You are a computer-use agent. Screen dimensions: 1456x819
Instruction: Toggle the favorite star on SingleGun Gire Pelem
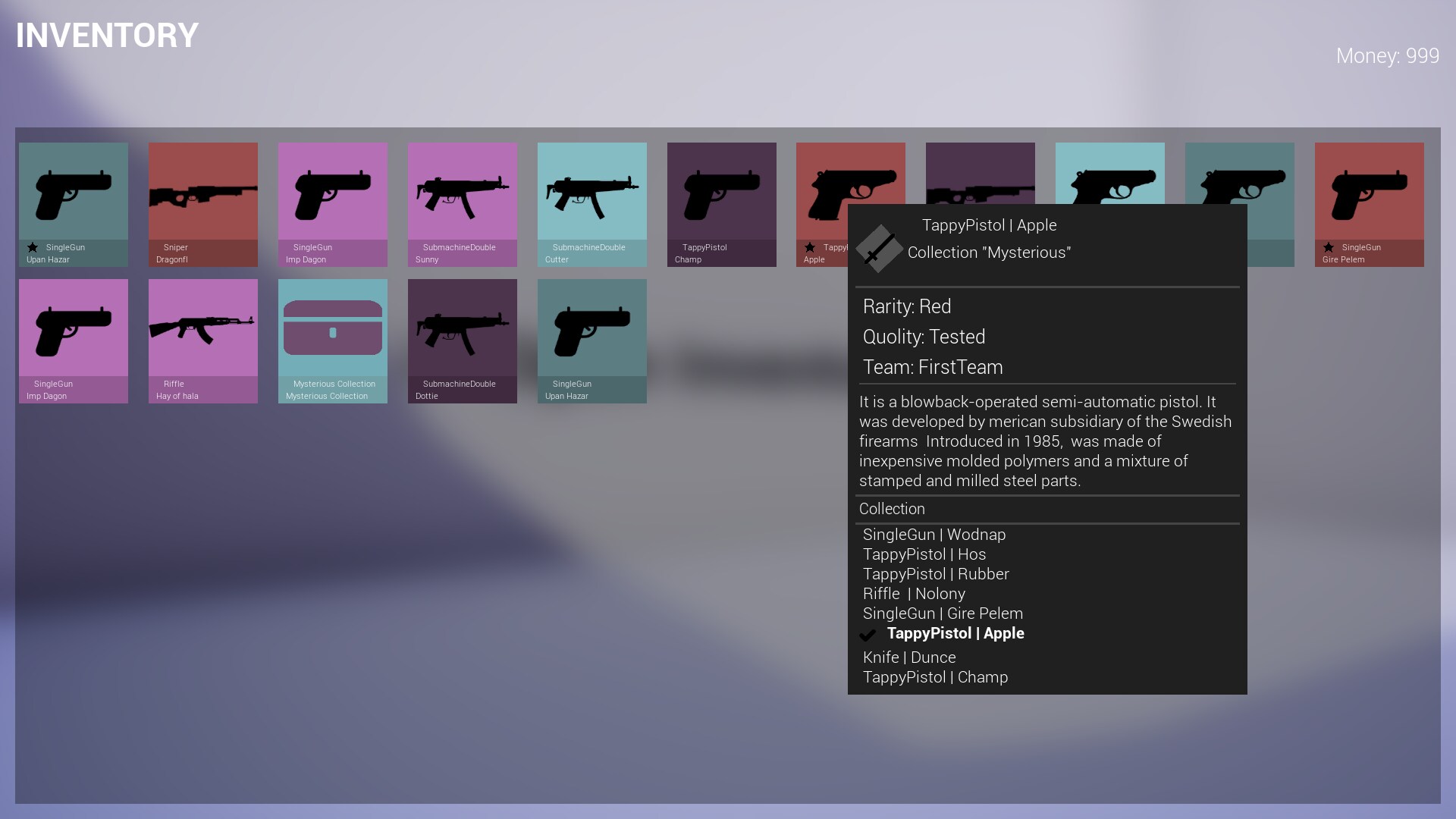(x=1328, y=247)
